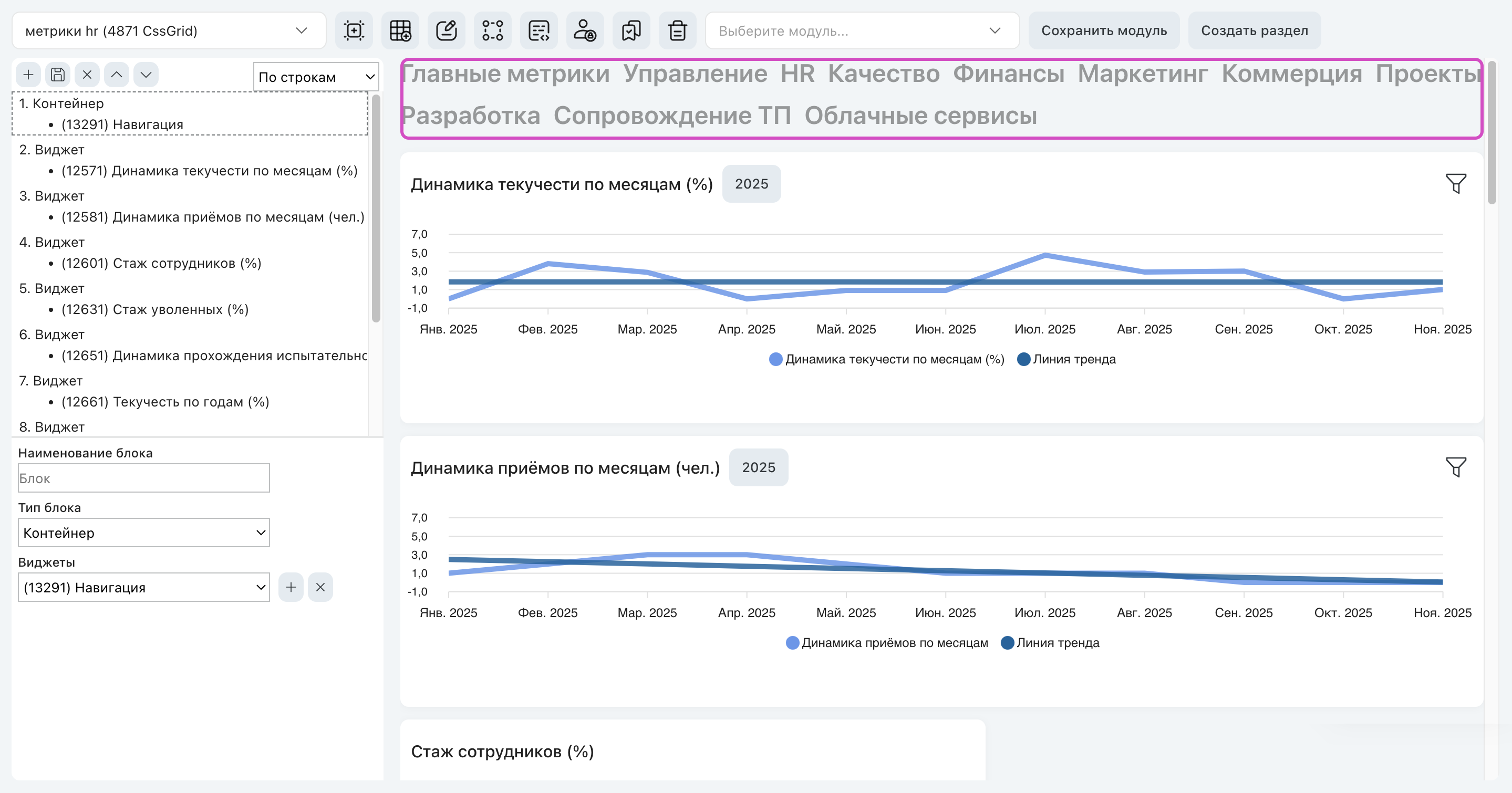Click the save floppy icon above block list
This screenshot has height=793, width=1512.
coord(57,75)
